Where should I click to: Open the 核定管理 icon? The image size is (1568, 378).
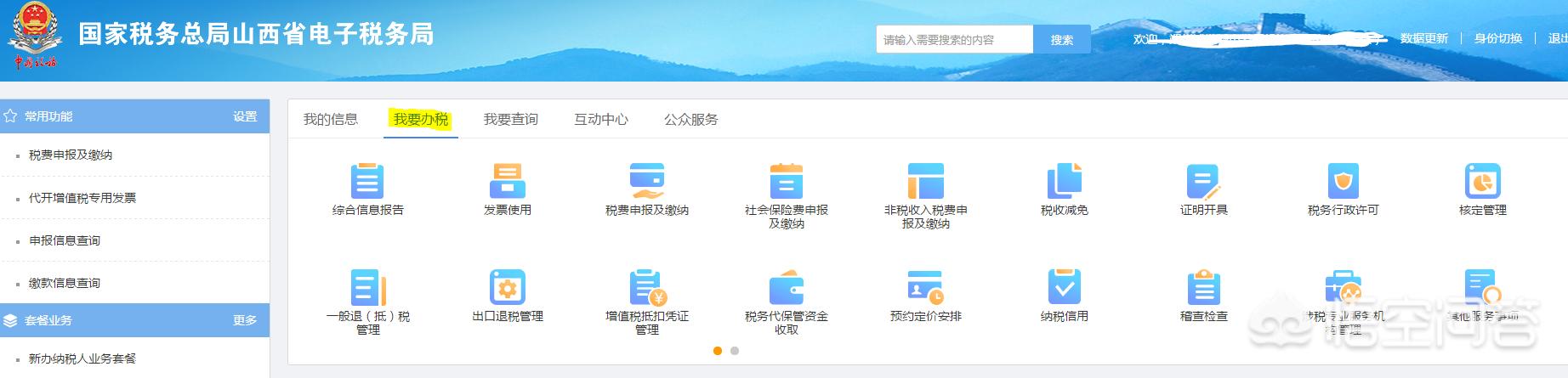1482,181
